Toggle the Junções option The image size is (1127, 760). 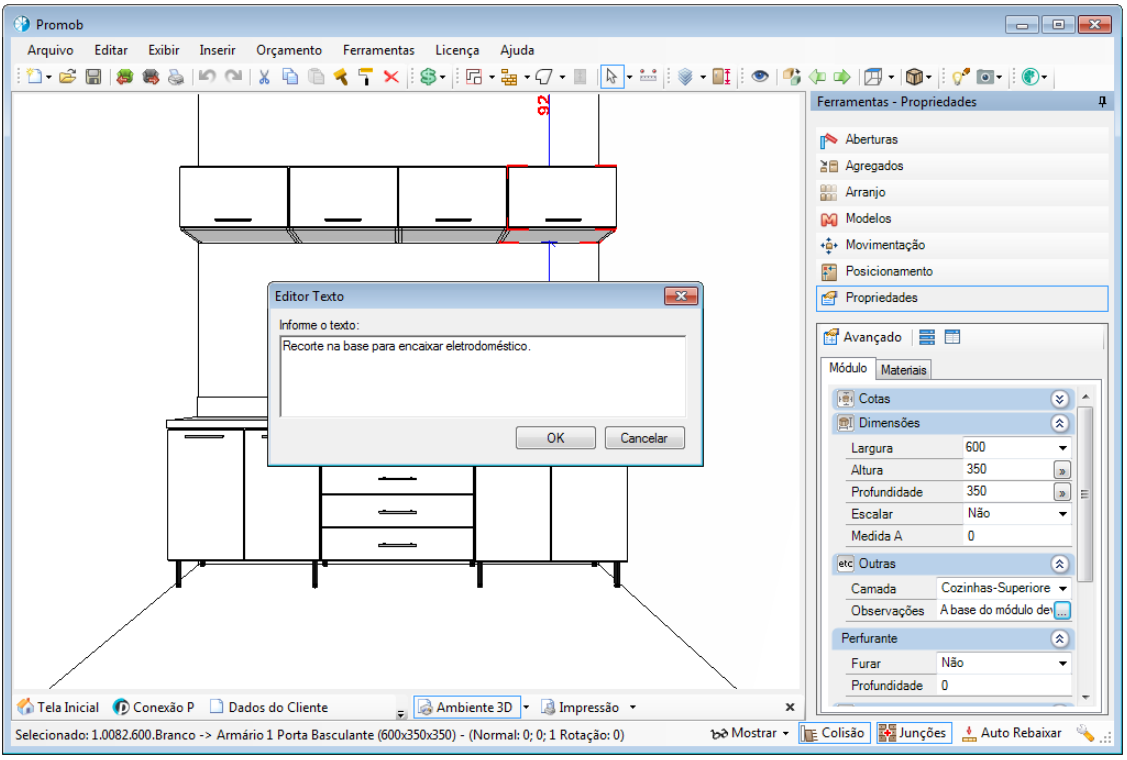pyautogui.click(x=914, y=733)
